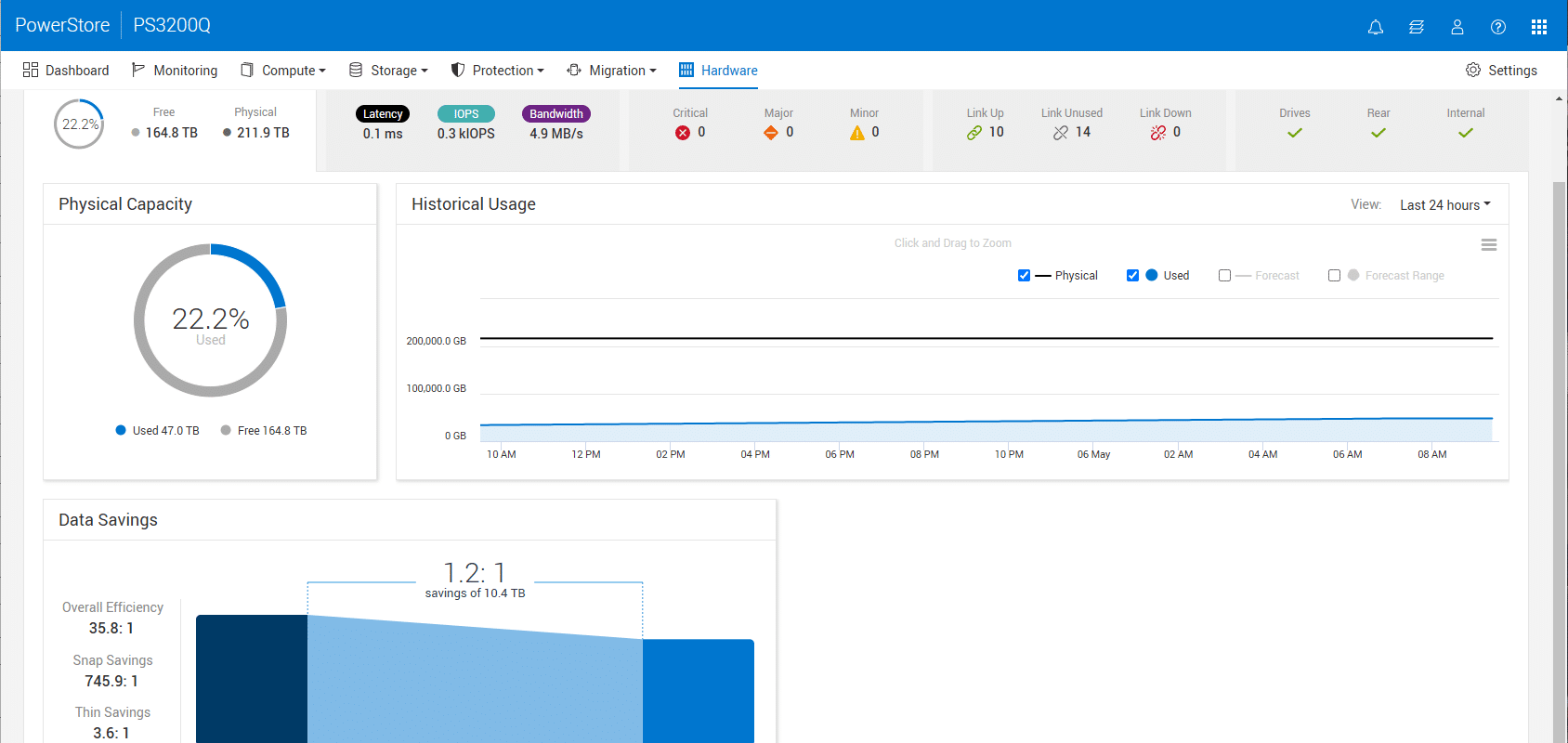Click the Protection shield icon
Image resolution: width=1568 pixels, height=743 pixels.
458,70
